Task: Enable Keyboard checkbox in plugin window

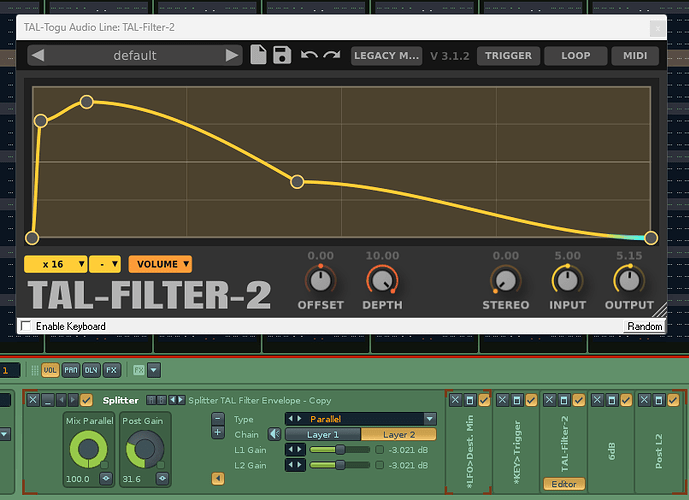Action: (x=26, y=326)
